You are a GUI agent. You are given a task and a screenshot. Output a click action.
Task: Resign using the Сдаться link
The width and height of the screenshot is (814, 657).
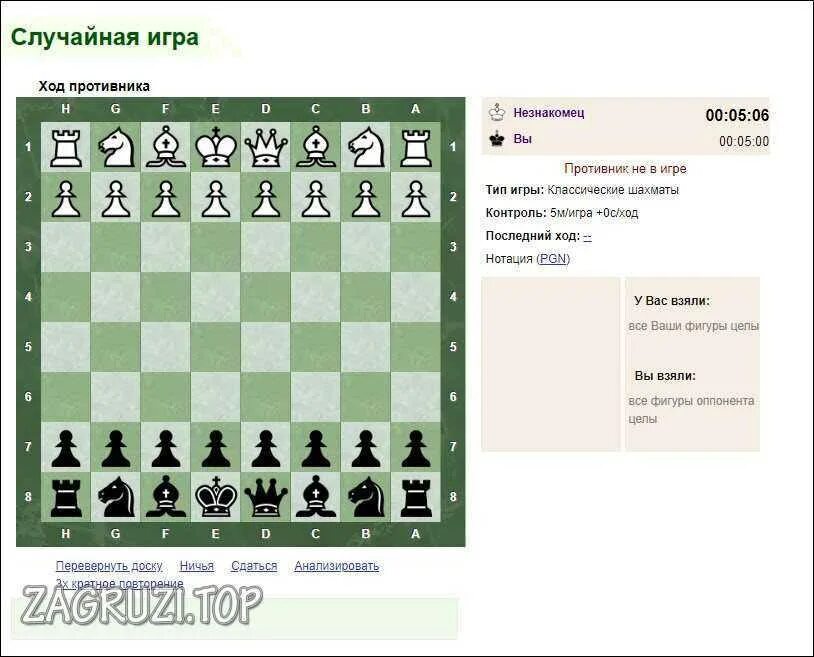coord(254,566)
